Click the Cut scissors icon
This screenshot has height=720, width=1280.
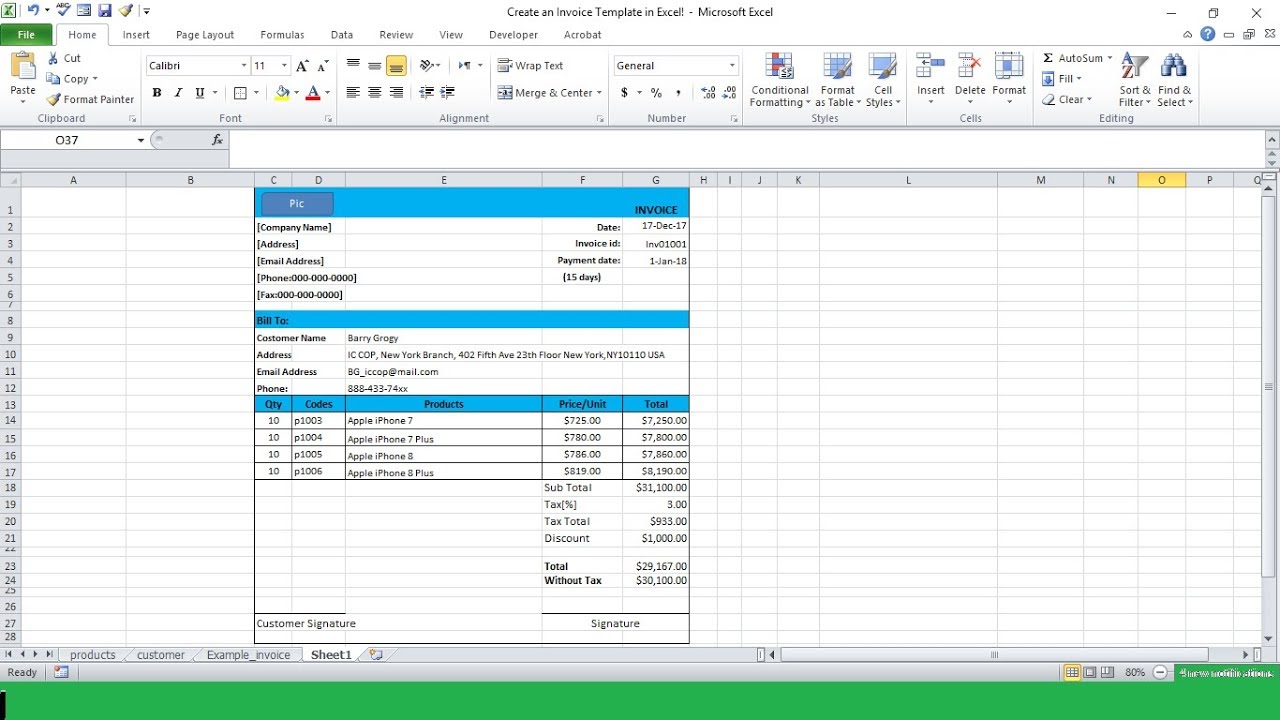click(53, 58)
